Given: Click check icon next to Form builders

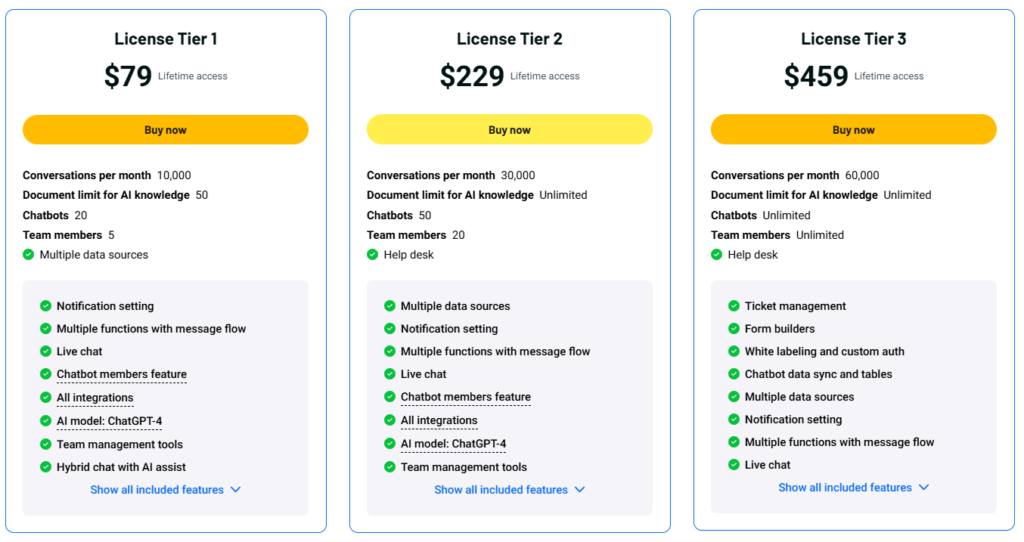Looking at the screenshot, I should pyautogui.click(x=733, y=328).
